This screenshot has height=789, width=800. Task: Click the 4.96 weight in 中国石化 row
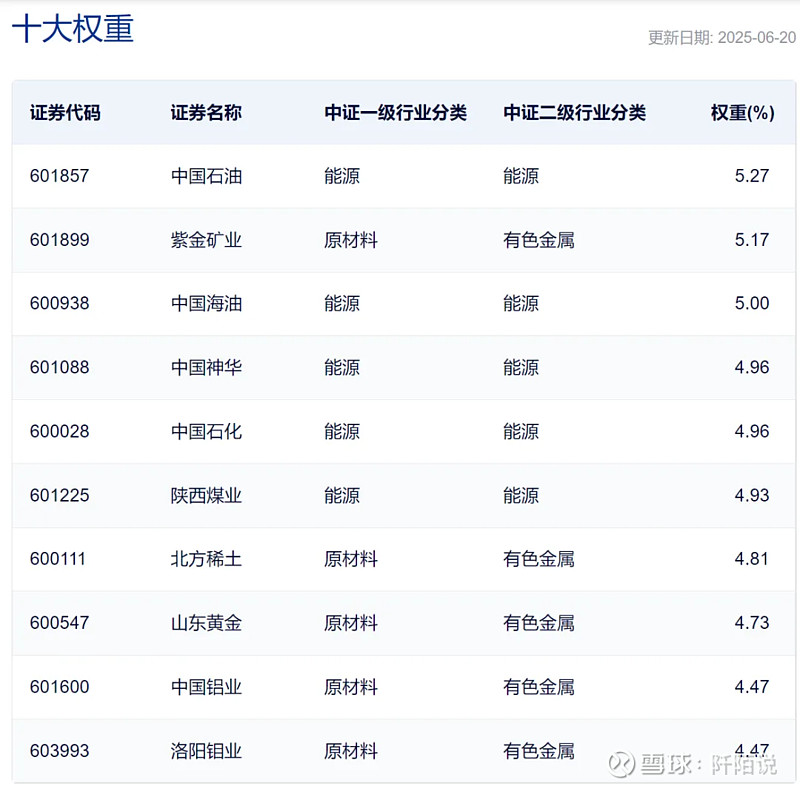tap(752, 432)
